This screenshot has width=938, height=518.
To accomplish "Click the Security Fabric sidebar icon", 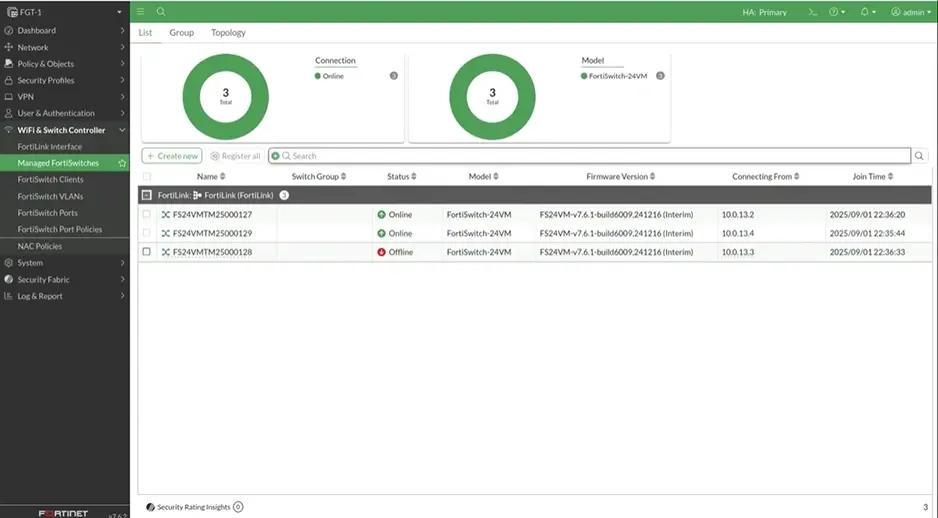I will [8, 279].
